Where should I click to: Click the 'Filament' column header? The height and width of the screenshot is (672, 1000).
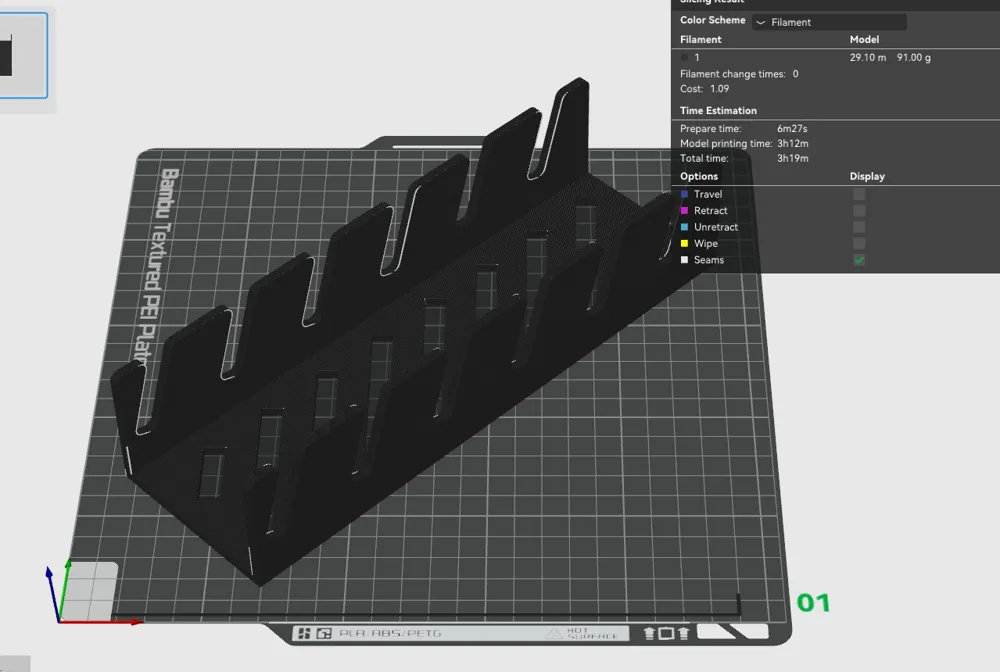click(700, 40)
